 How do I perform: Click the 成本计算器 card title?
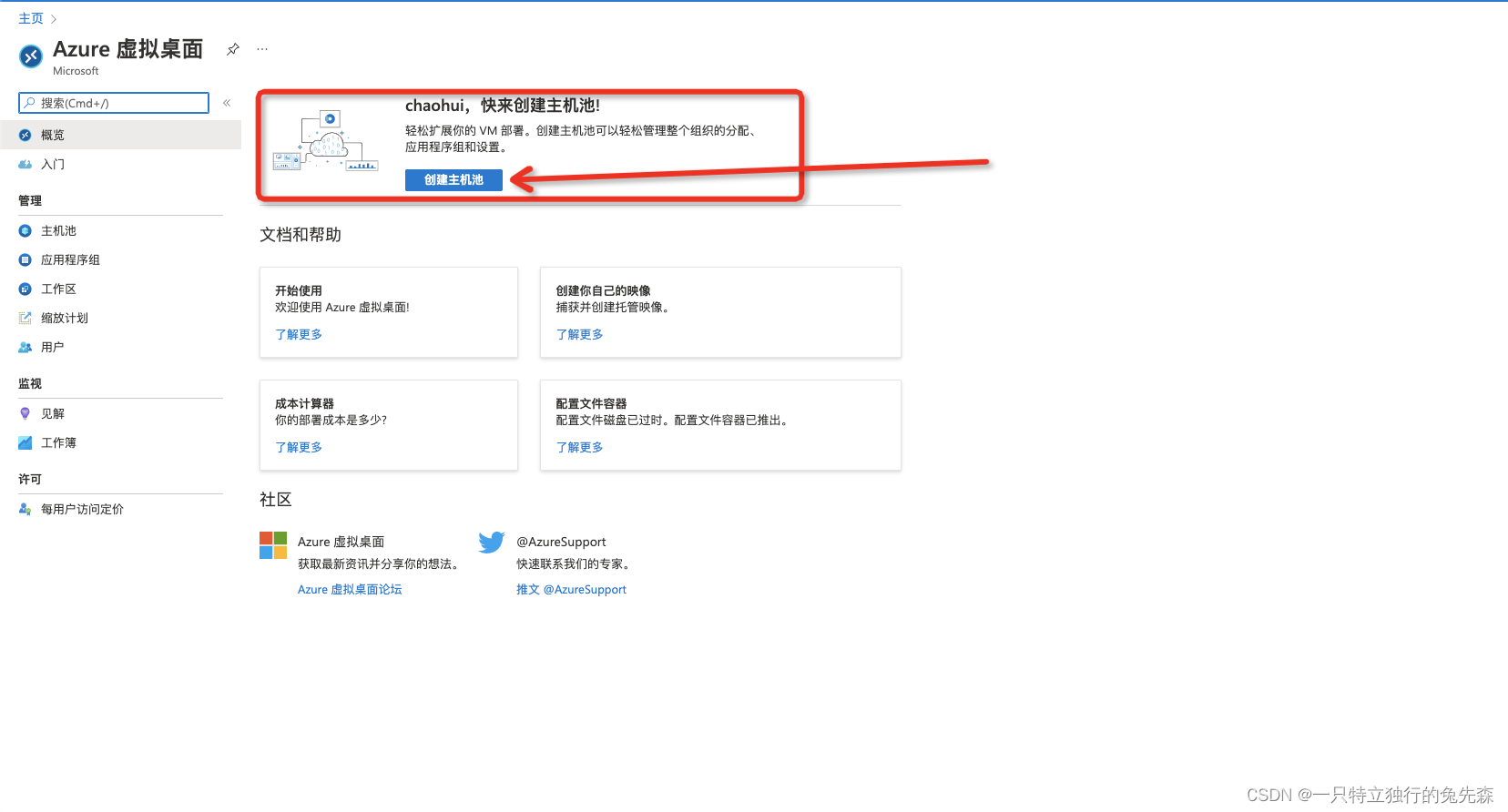tap(304, 403)
